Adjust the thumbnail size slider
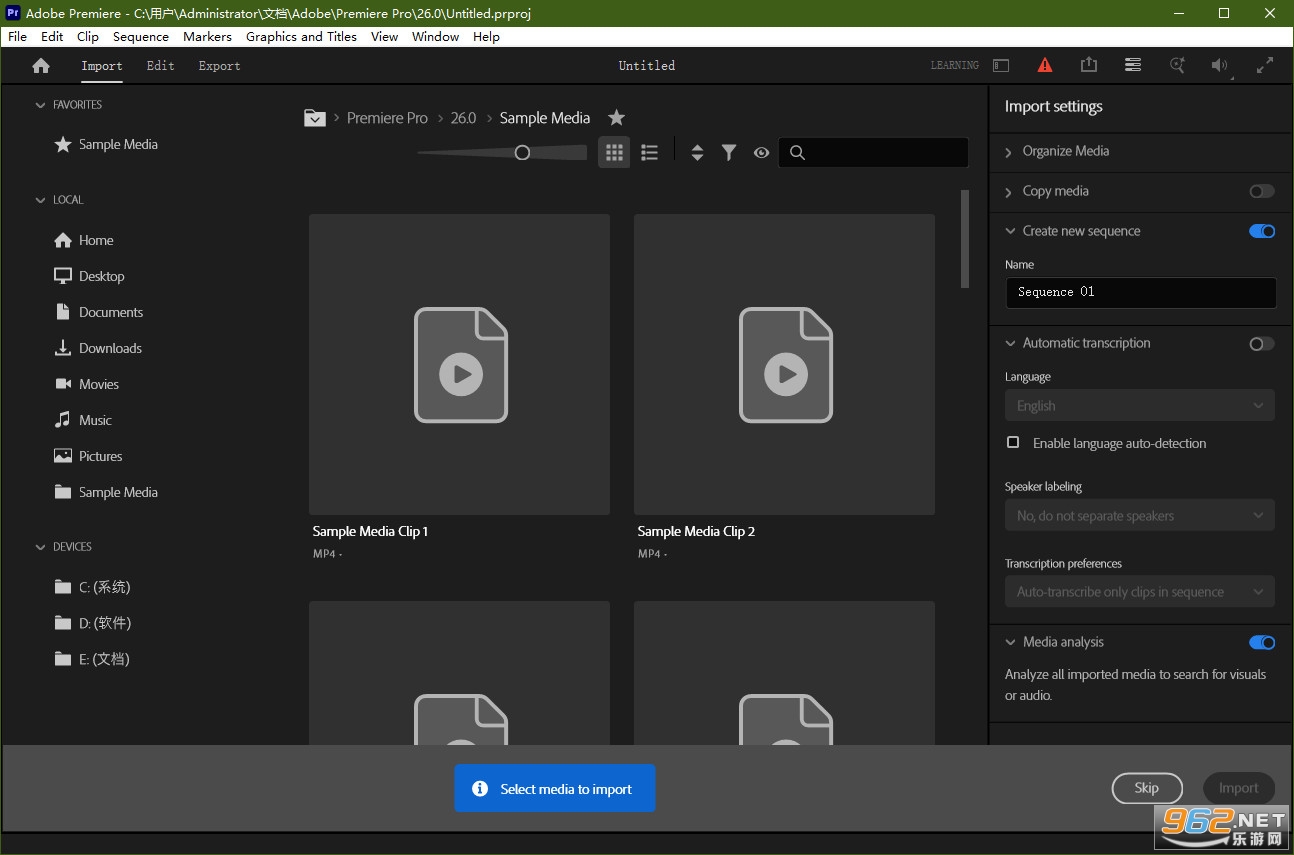Image resolution: width=1294 pixels, height=855 pixels. tap(502, 152)
